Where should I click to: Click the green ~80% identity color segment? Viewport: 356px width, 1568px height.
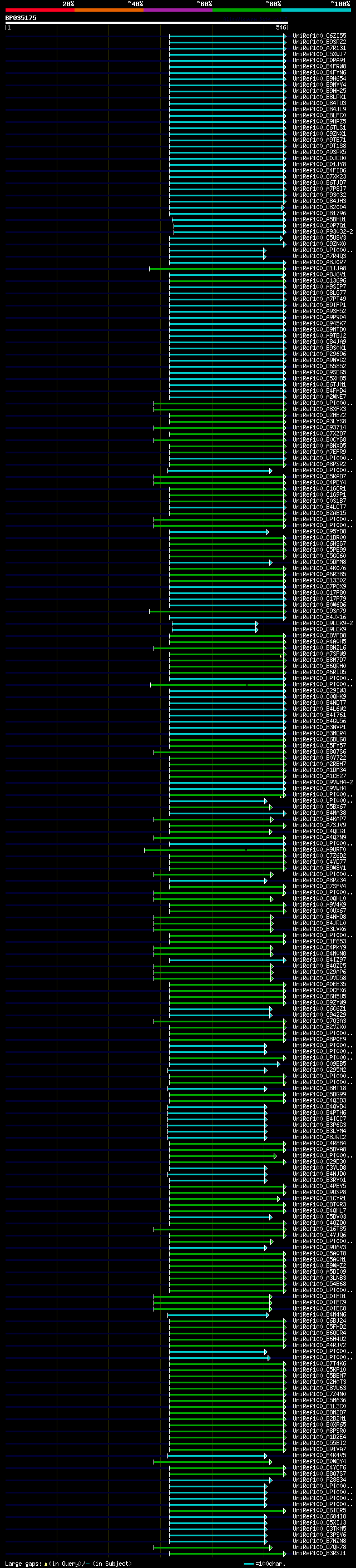tap(247, 10)
